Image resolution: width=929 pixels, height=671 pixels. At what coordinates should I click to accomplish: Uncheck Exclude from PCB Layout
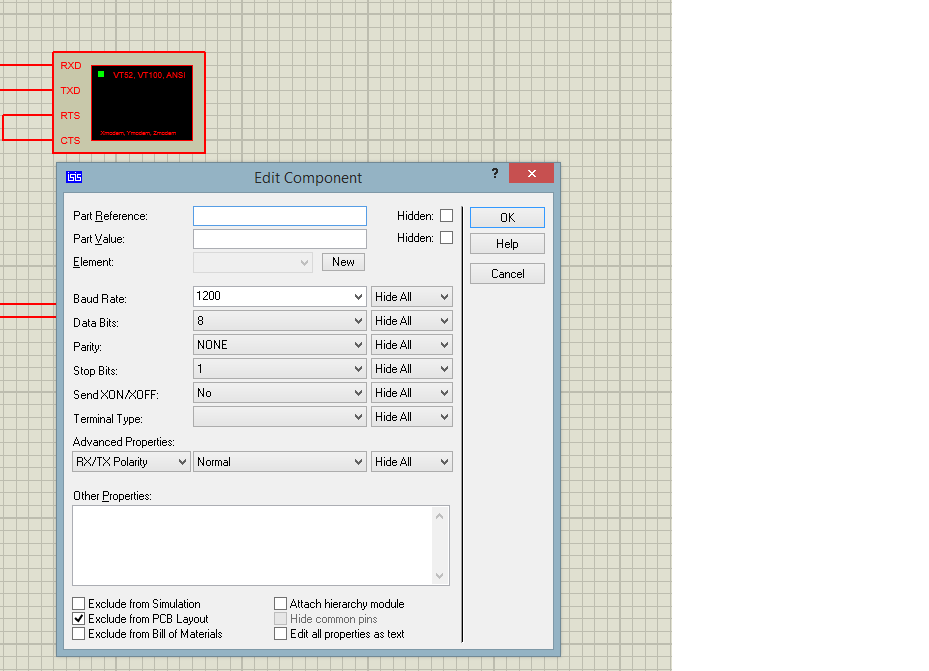pos(78,618)
